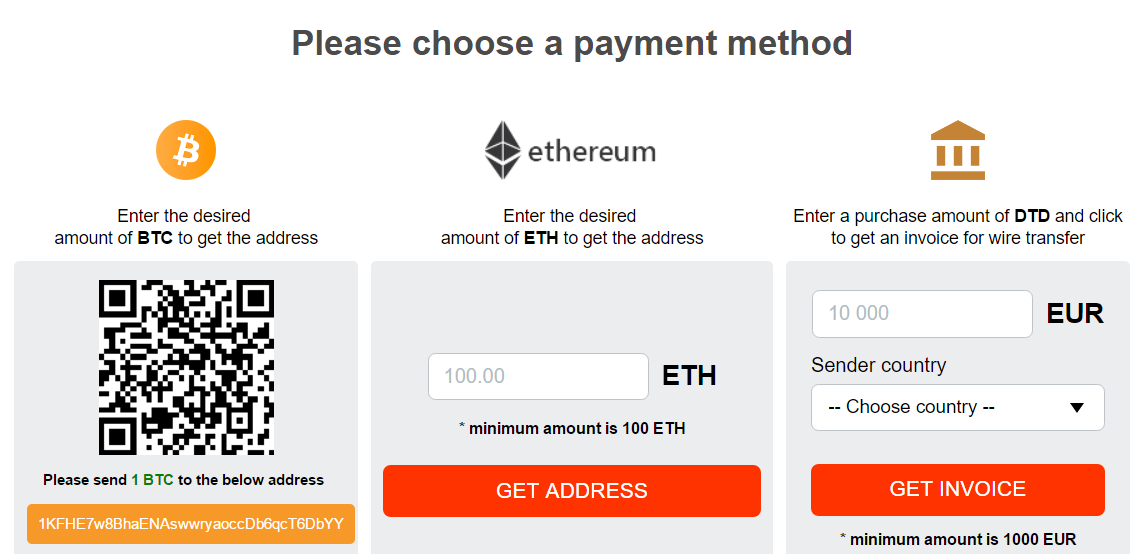The image size is (1142, 554).
Task: Click the green 1 BTC amount text
Action: click(152, 480)
